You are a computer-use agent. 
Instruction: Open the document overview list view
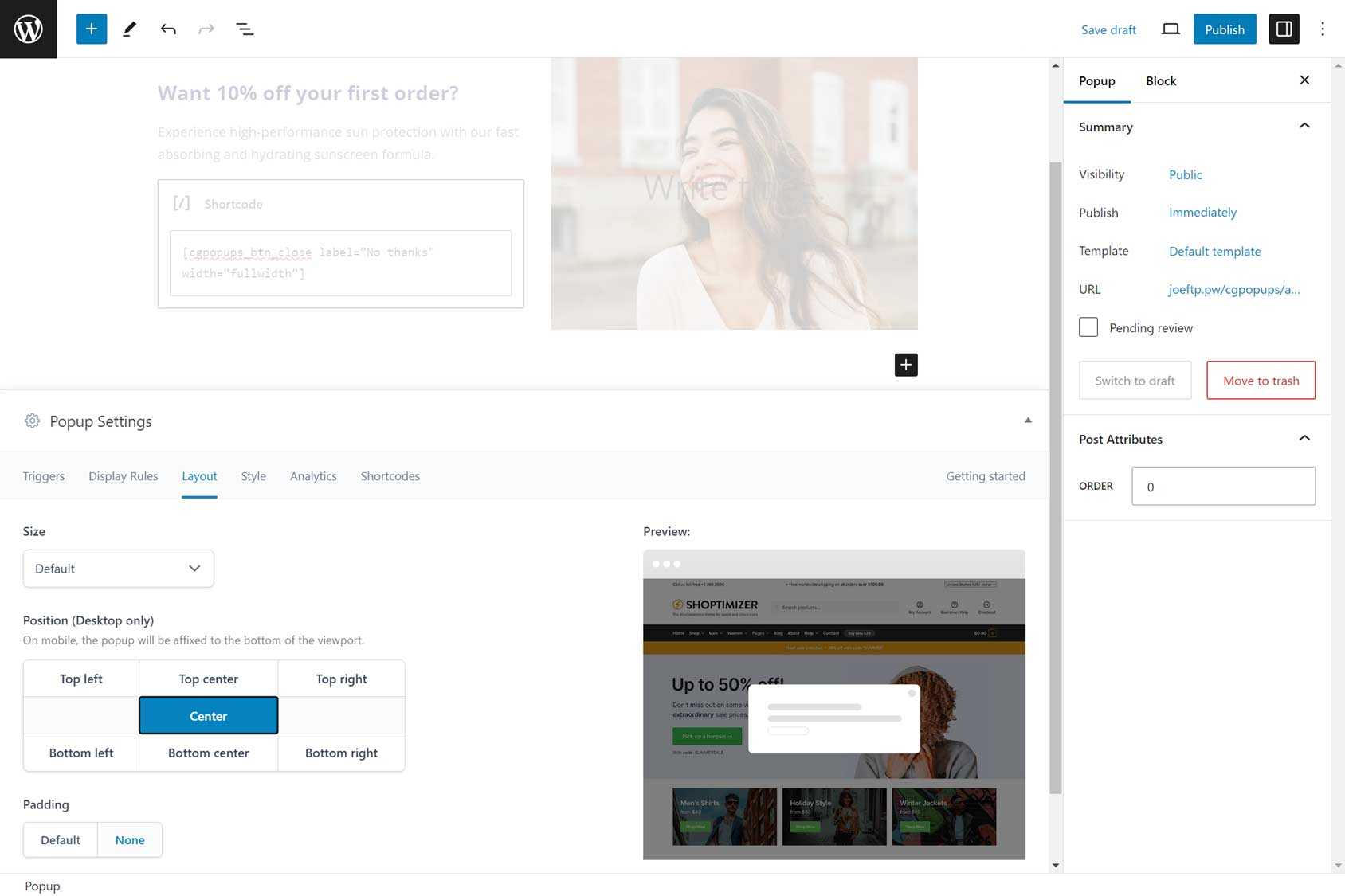(245, 29)
